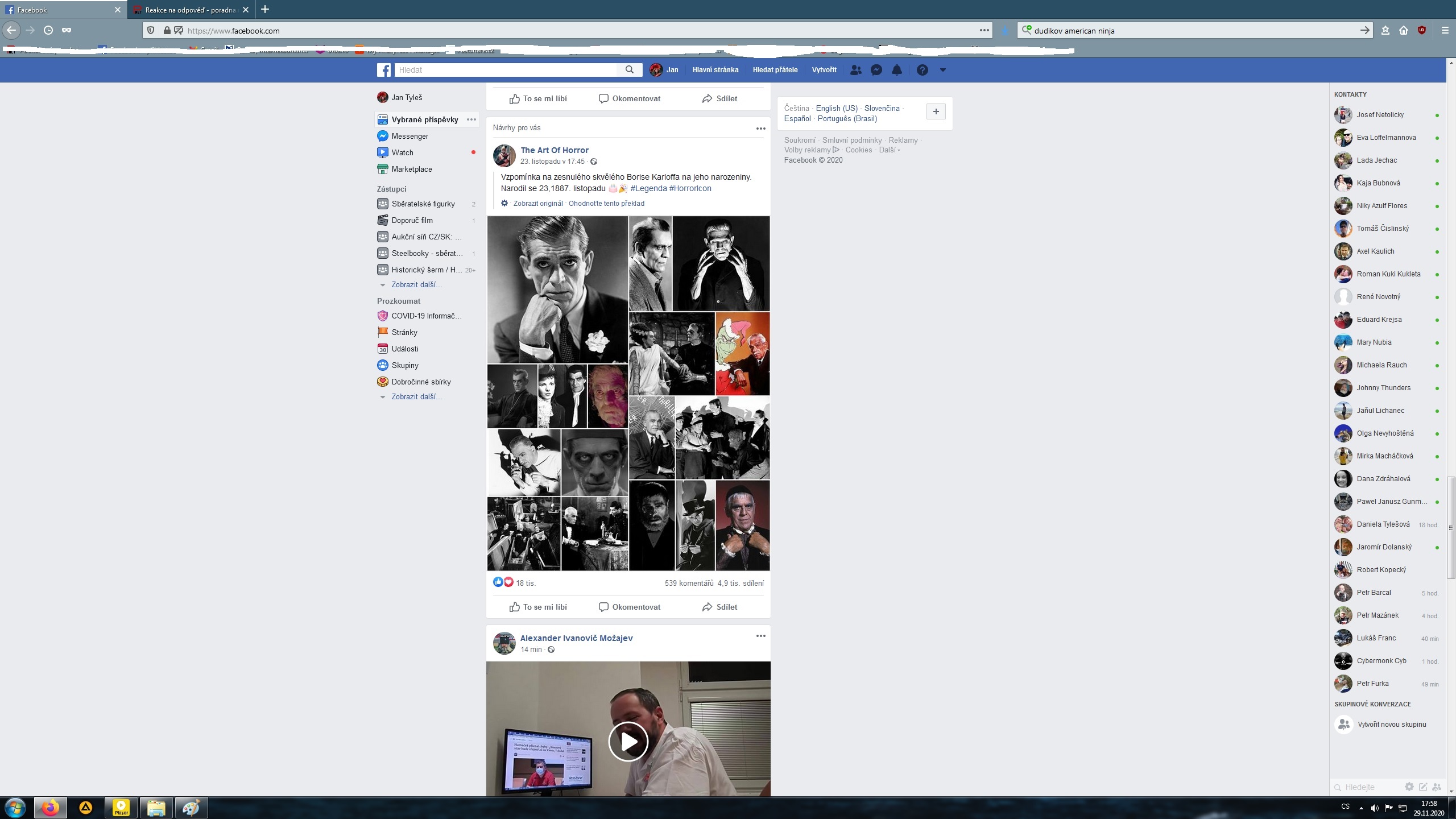Click the friend requests icon

(x=855, y=70)
